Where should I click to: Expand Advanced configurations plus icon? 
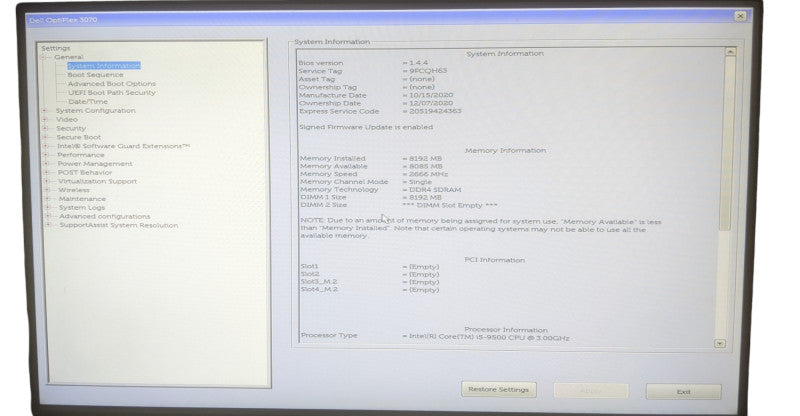(x=48, y=216)
